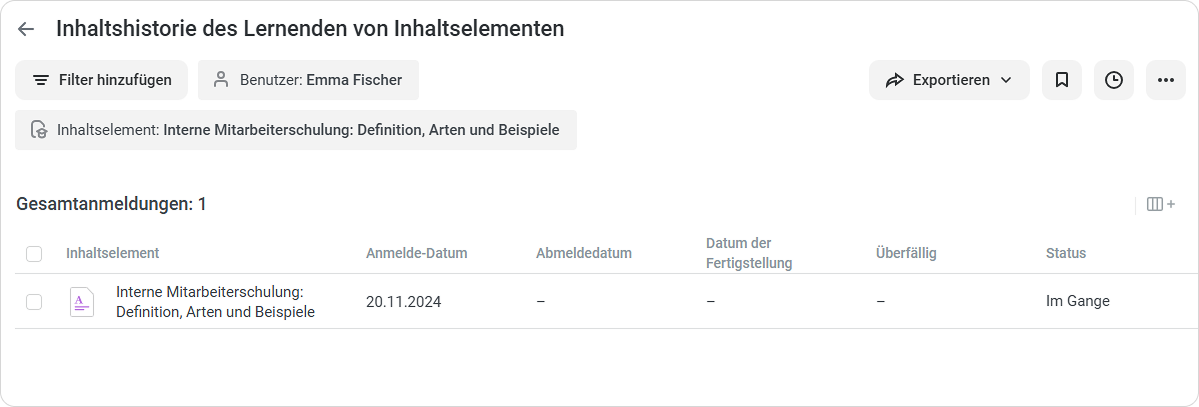1199x407 pixels.
Task: Open the clock history icon
Action: pos(1113,80)
